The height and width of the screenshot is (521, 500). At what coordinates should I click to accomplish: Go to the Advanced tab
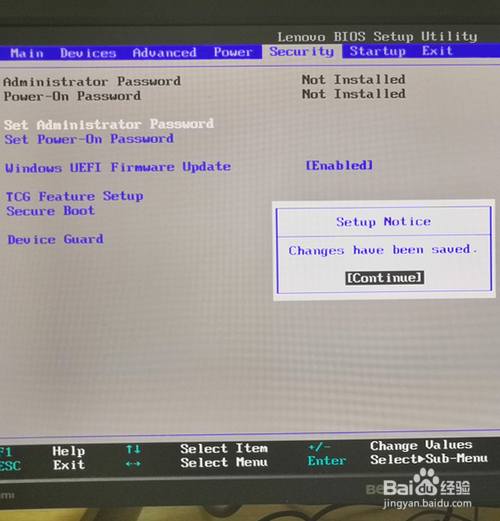point(164,53)
